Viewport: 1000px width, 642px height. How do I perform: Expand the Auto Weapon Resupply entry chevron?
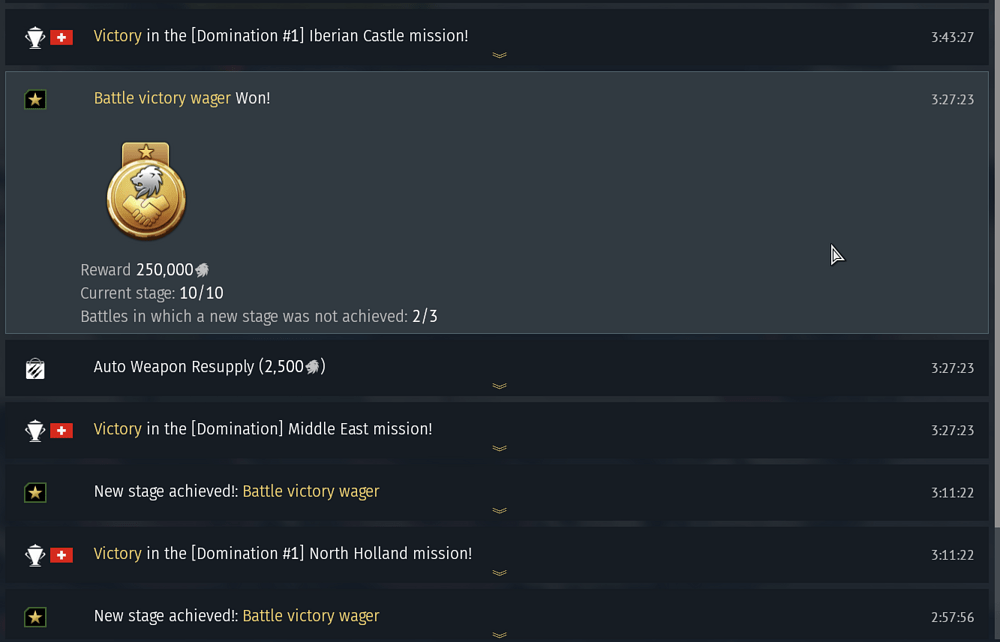point(500,387)
